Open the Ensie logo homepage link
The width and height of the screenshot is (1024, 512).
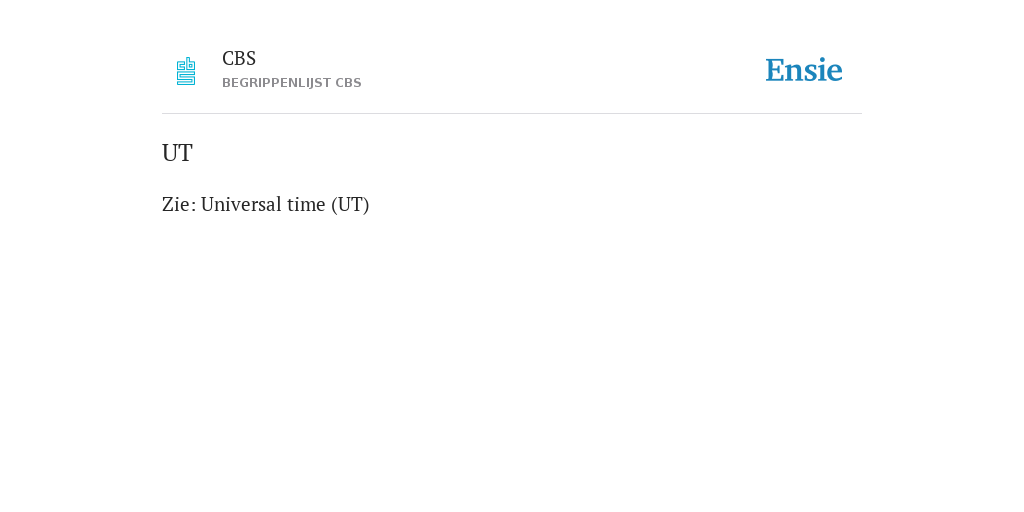(x=804, y=70)
